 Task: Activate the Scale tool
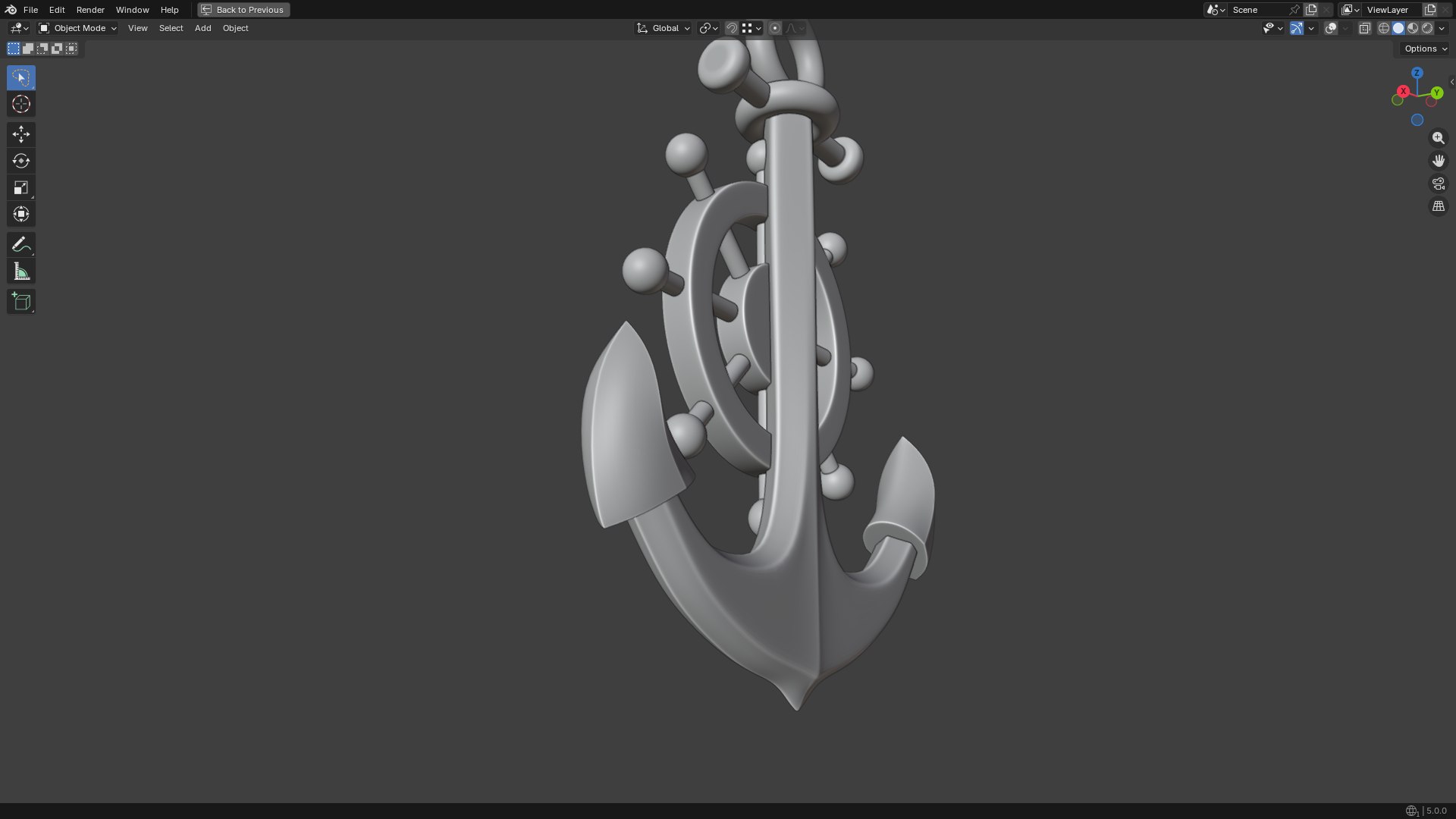[21, 187]
